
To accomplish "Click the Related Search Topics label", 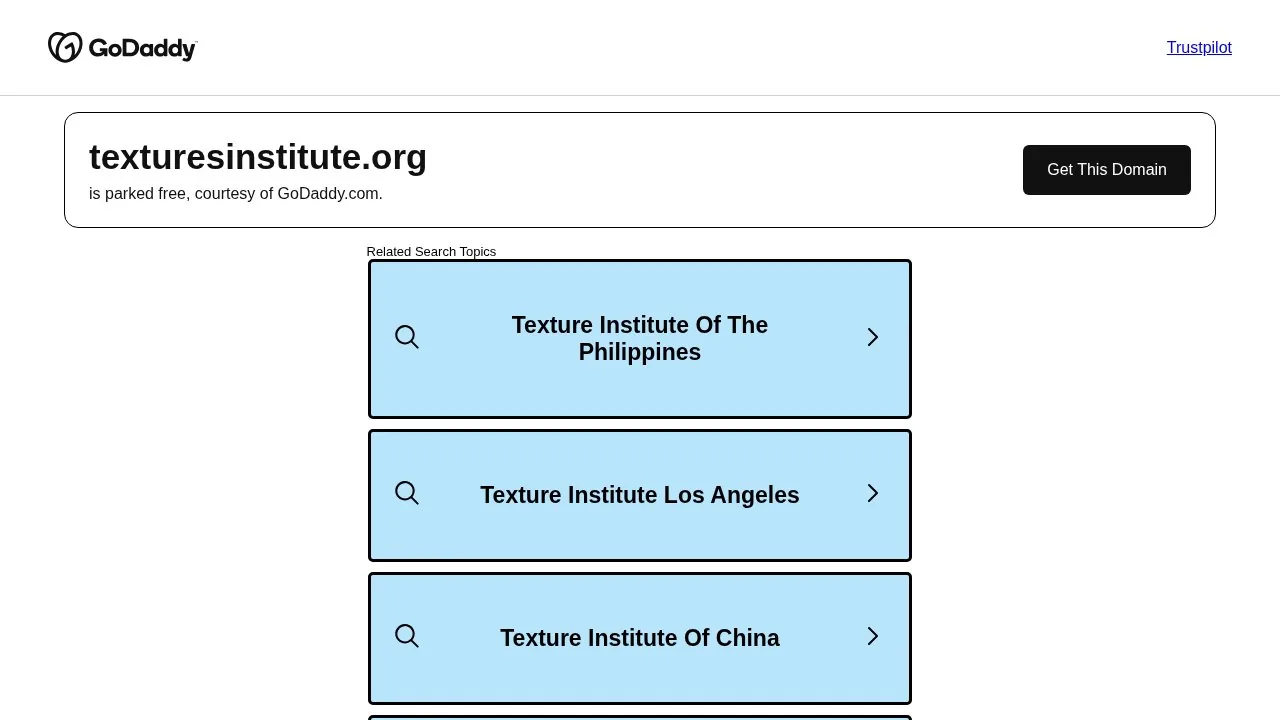I will 431,252.
